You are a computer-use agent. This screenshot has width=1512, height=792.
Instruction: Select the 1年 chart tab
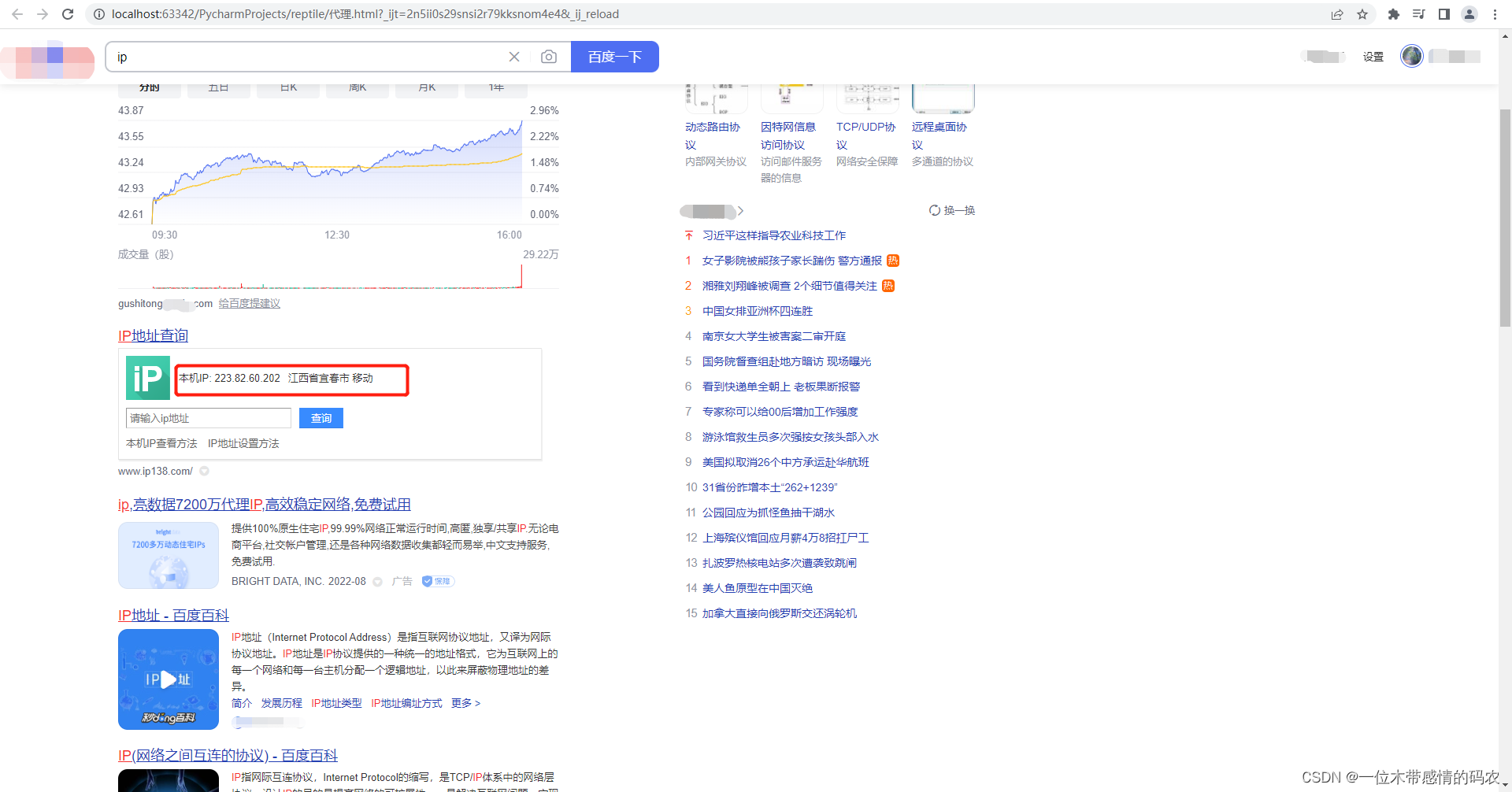pos(496,89)
